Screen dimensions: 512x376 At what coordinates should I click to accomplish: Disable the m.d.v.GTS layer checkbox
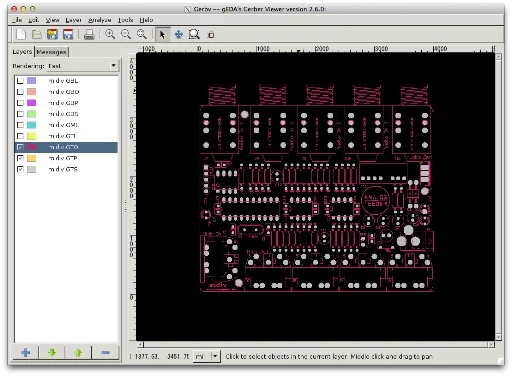click(x=20, y=169)
